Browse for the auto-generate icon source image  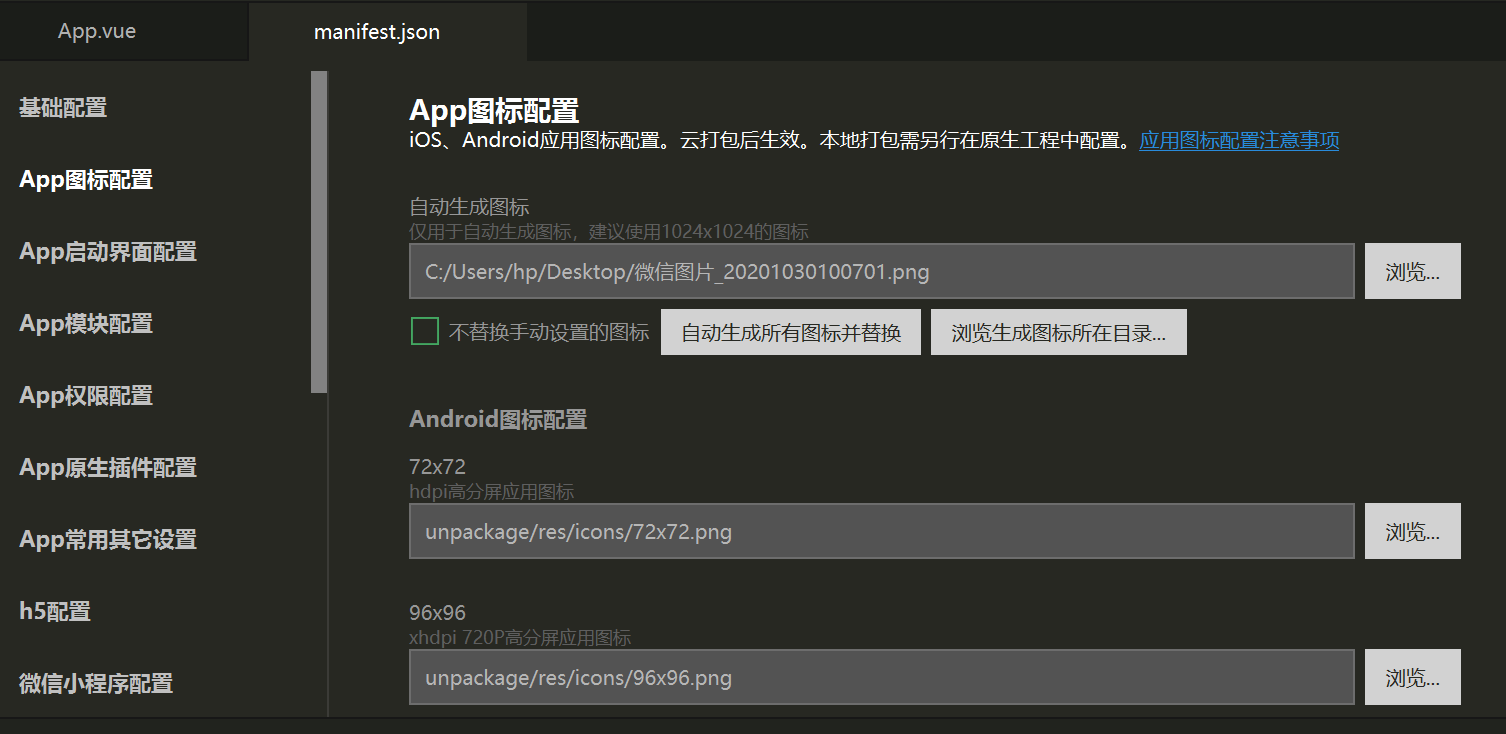coord(1412,270)
